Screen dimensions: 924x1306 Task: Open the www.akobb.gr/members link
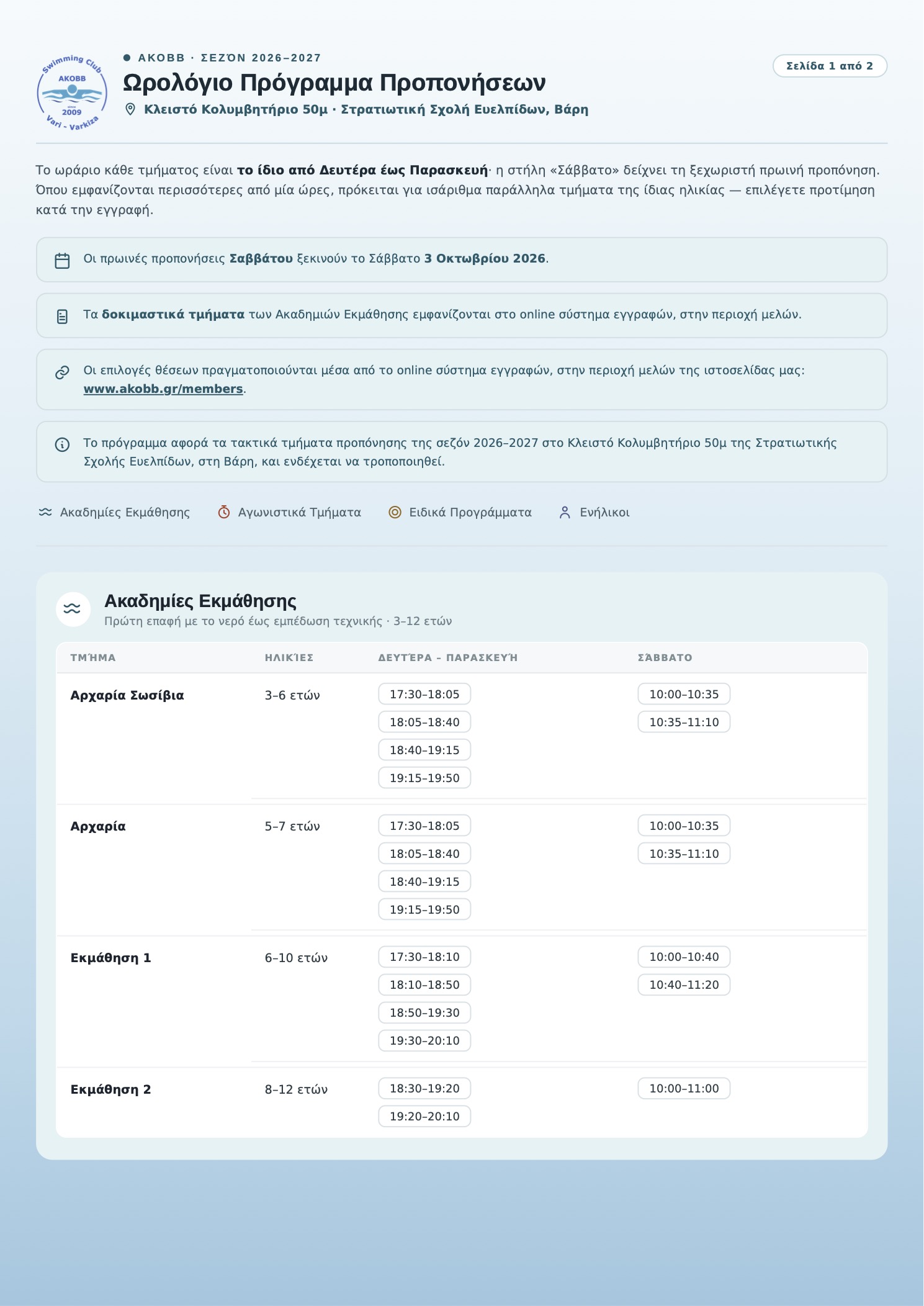point(163,389)
